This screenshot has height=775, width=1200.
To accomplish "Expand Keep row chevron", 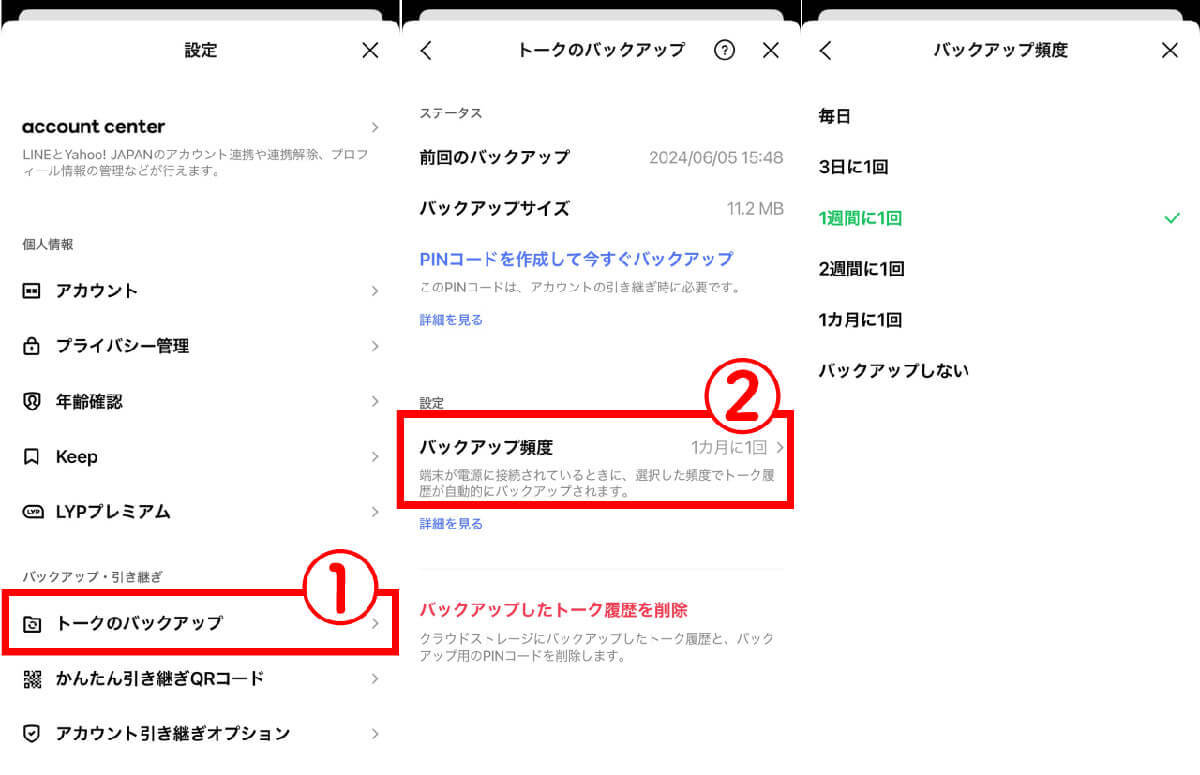I will pyautogui.click(x=375, y=457).
